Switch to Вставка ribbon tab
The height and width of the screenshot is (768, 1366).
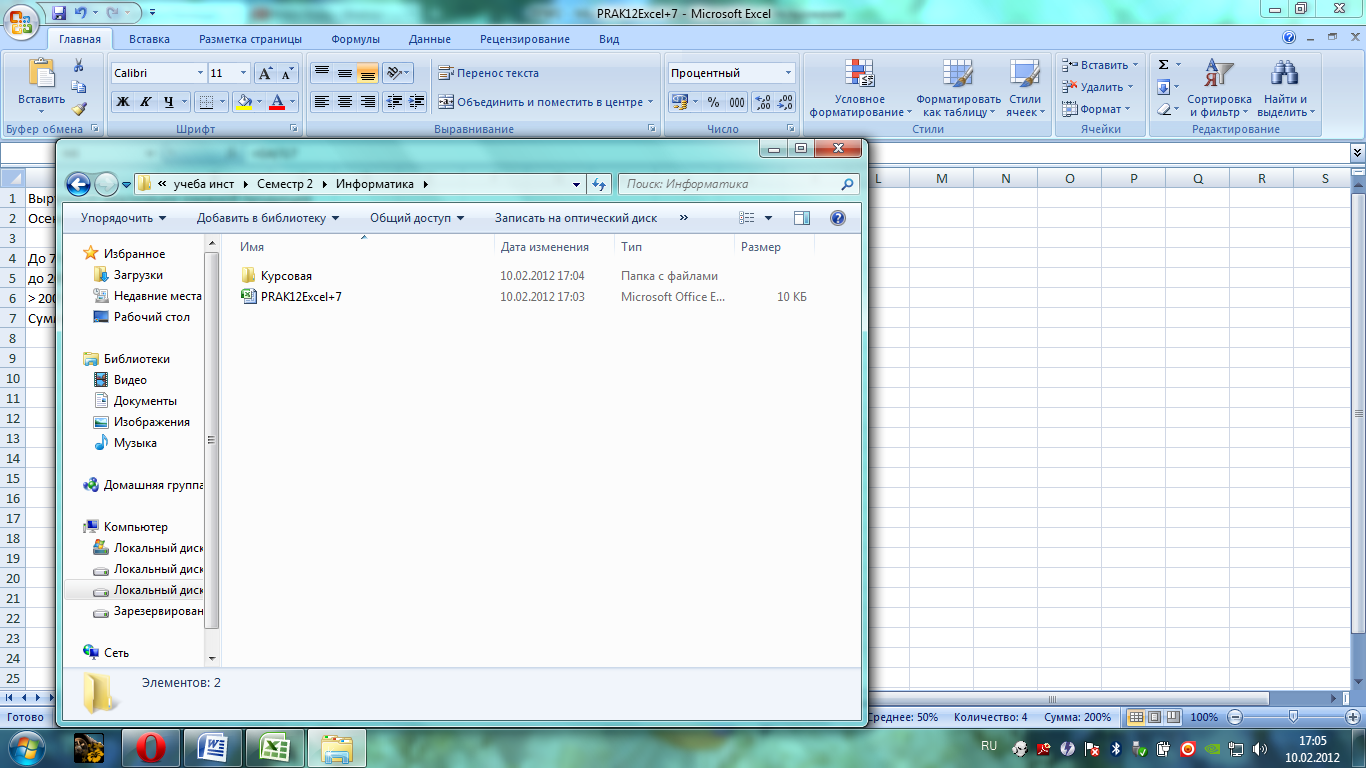149,39
